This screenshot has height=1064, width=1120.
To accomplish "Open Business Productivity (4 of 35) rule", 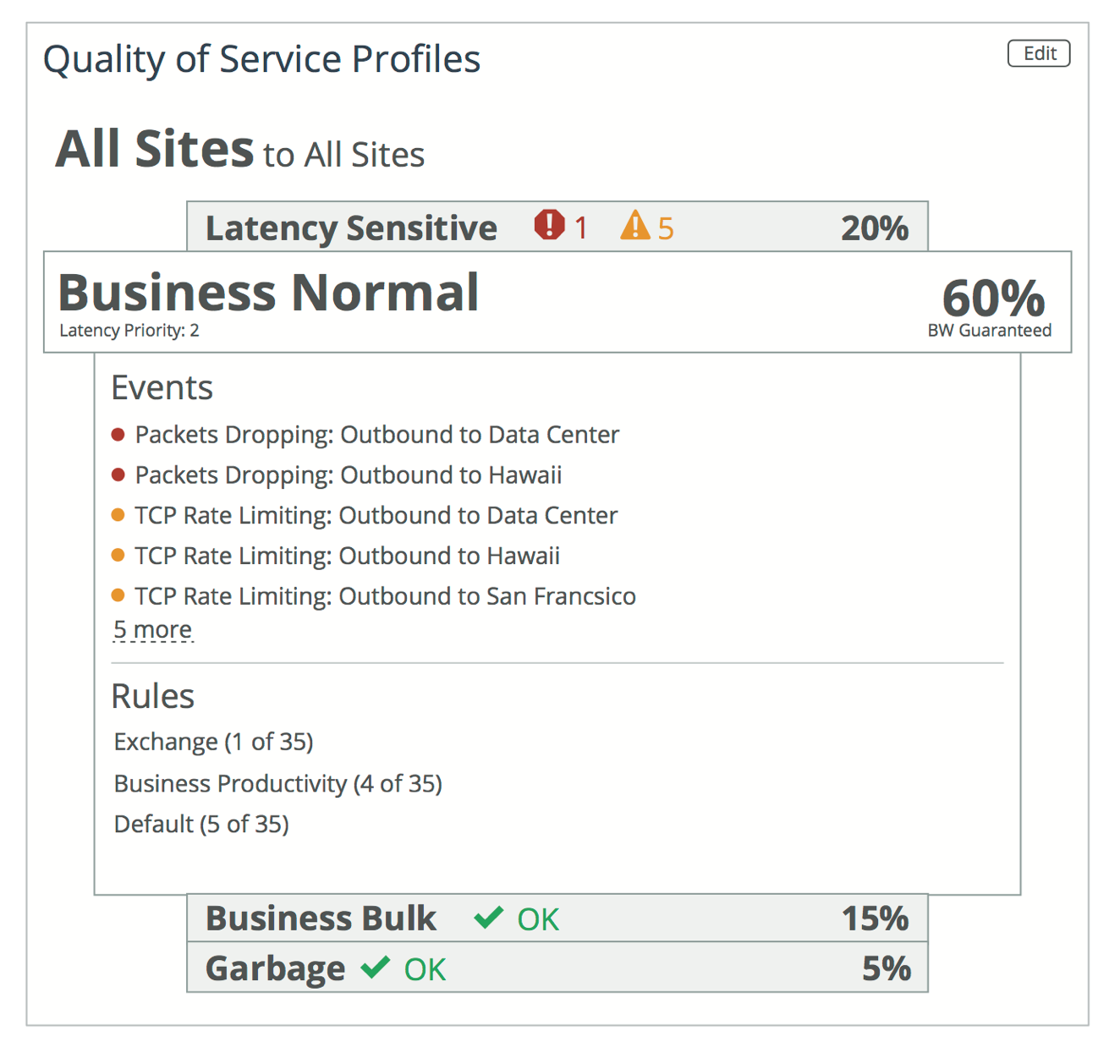I will coord(278,783).
